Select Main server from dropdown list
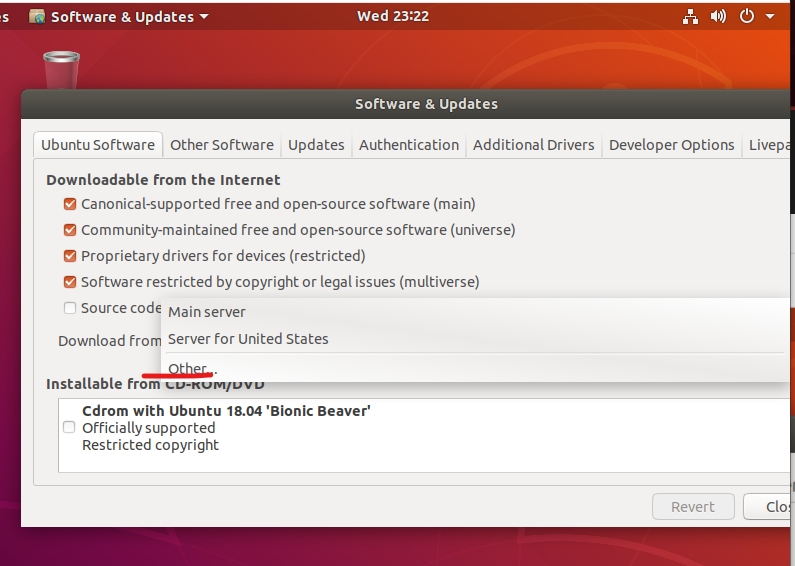Viewport: 795px width, 566px height. point(207,312)
